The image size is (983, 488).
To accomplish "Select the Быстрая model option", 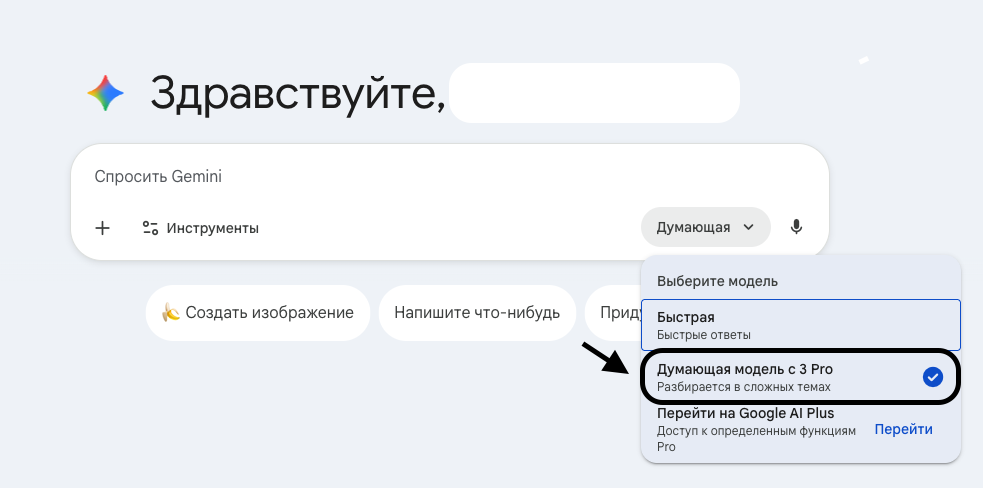I will tap(800, 324).
